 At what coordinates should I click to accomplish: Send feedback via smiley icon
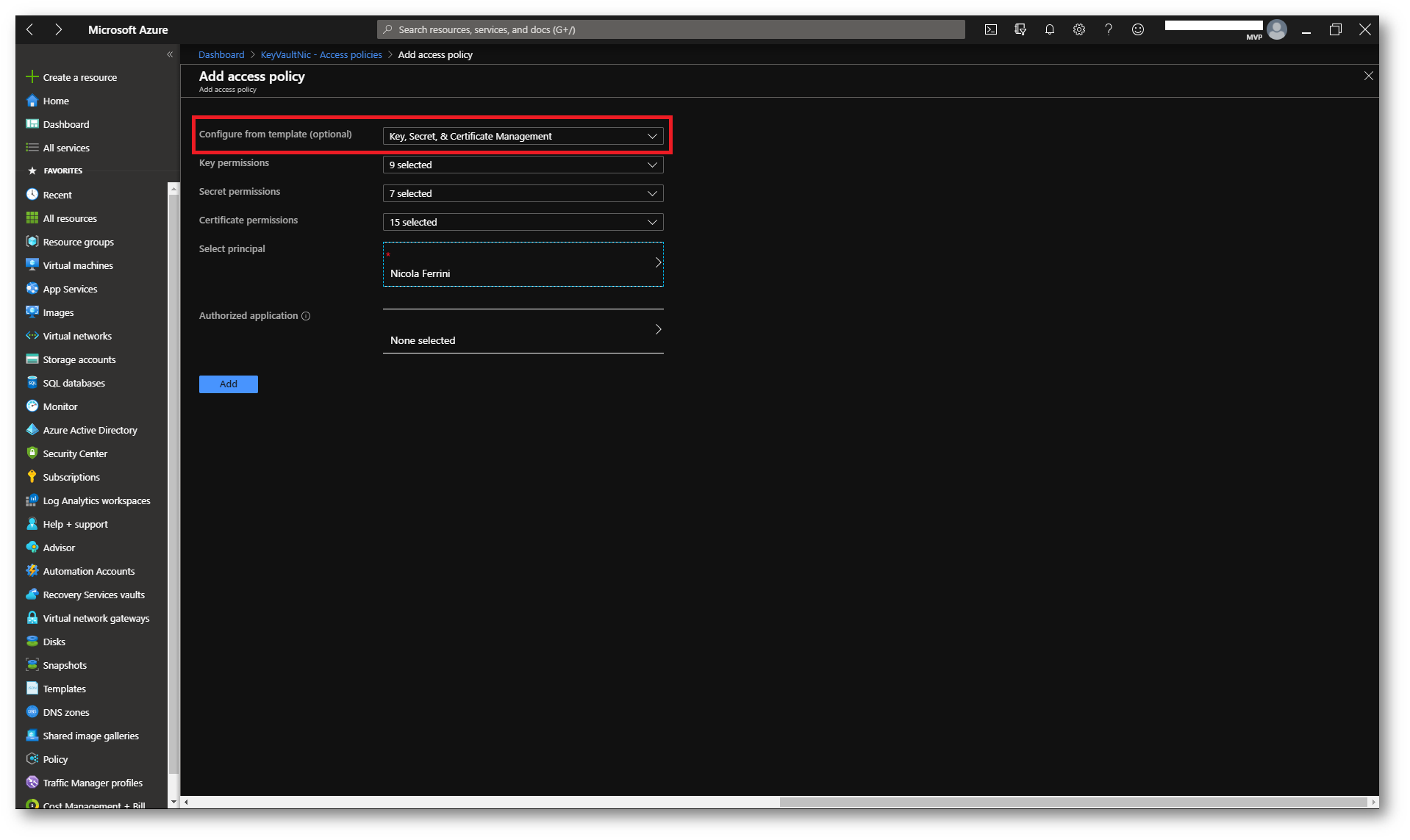(1137, 29)
